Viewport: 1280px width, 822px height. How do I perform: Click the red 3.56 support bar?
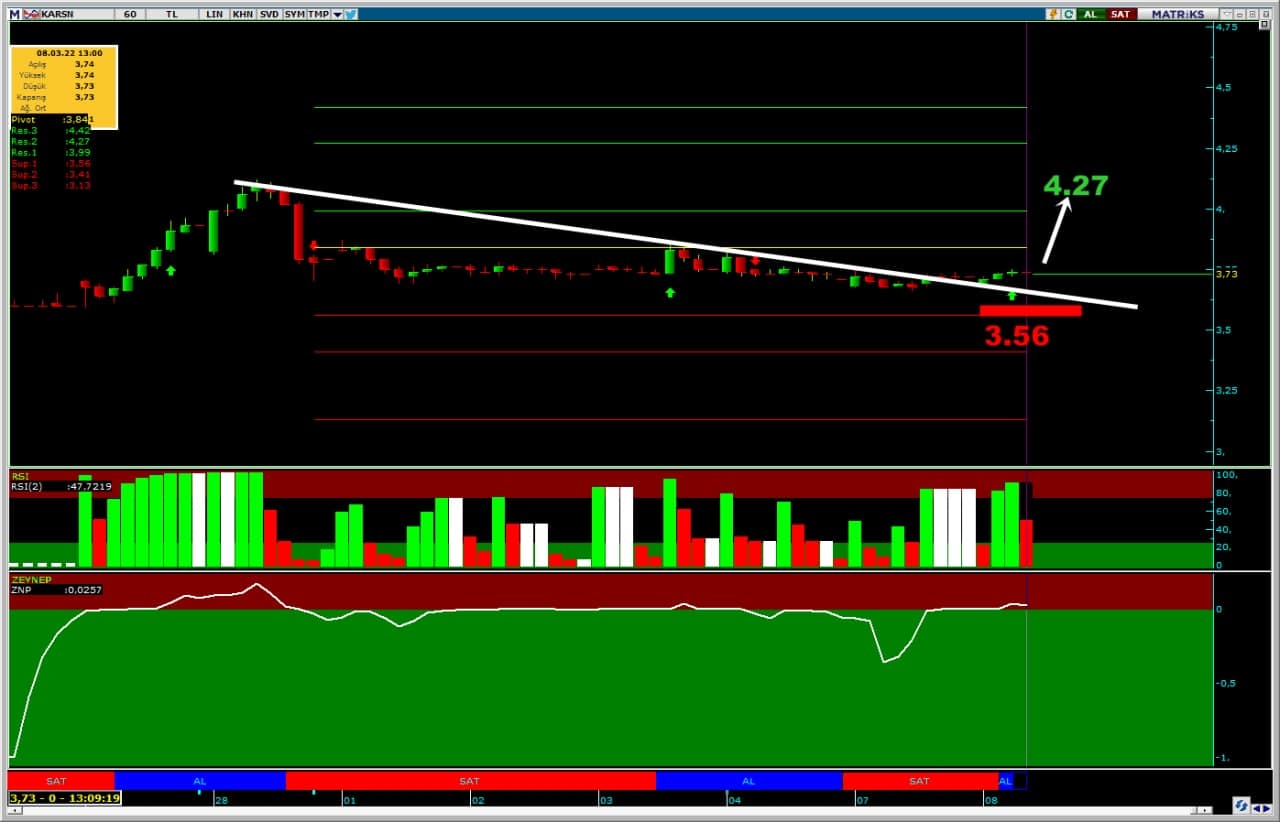[1030, 310]
